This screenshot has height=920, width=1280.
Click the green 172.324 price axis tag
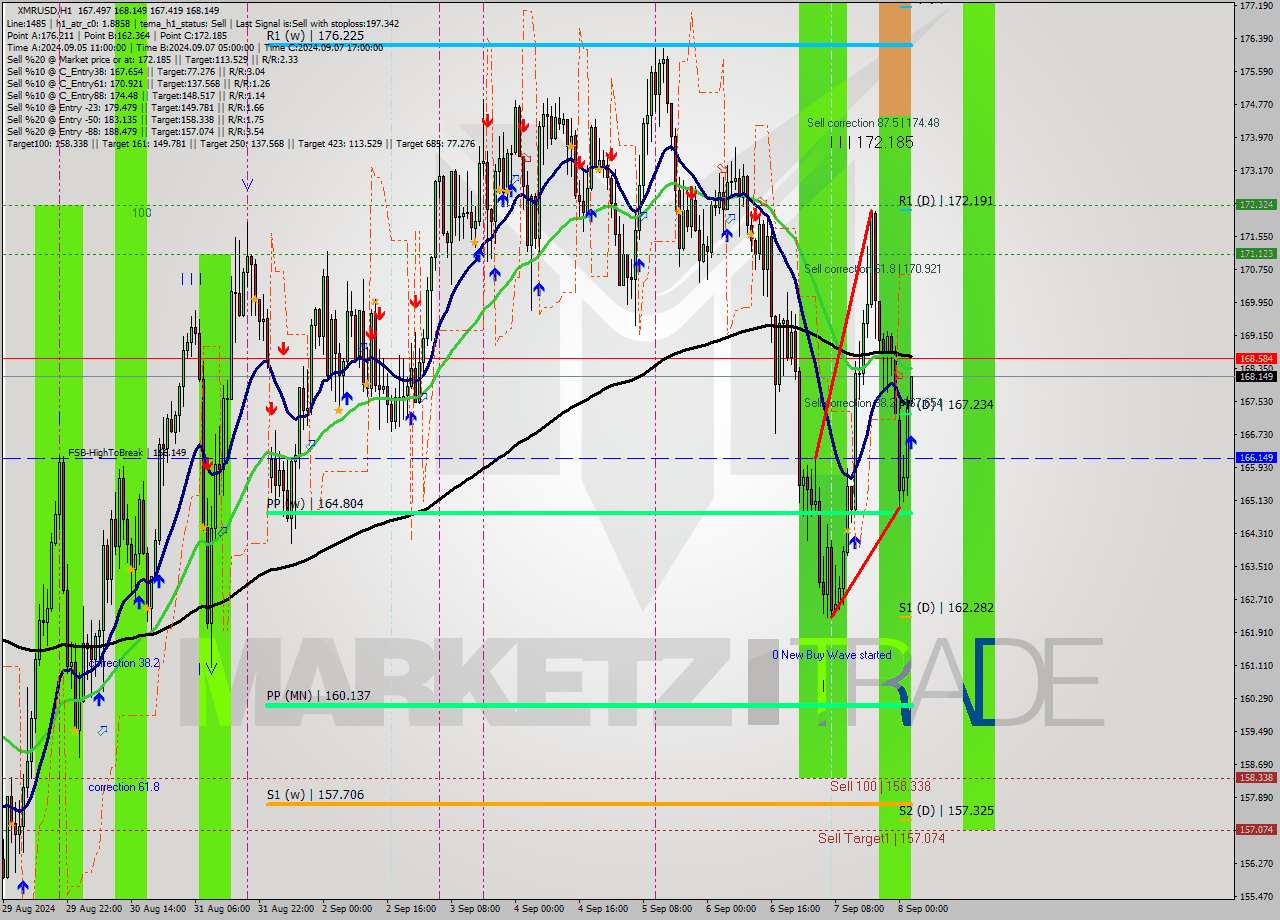tap(1256, 204)
